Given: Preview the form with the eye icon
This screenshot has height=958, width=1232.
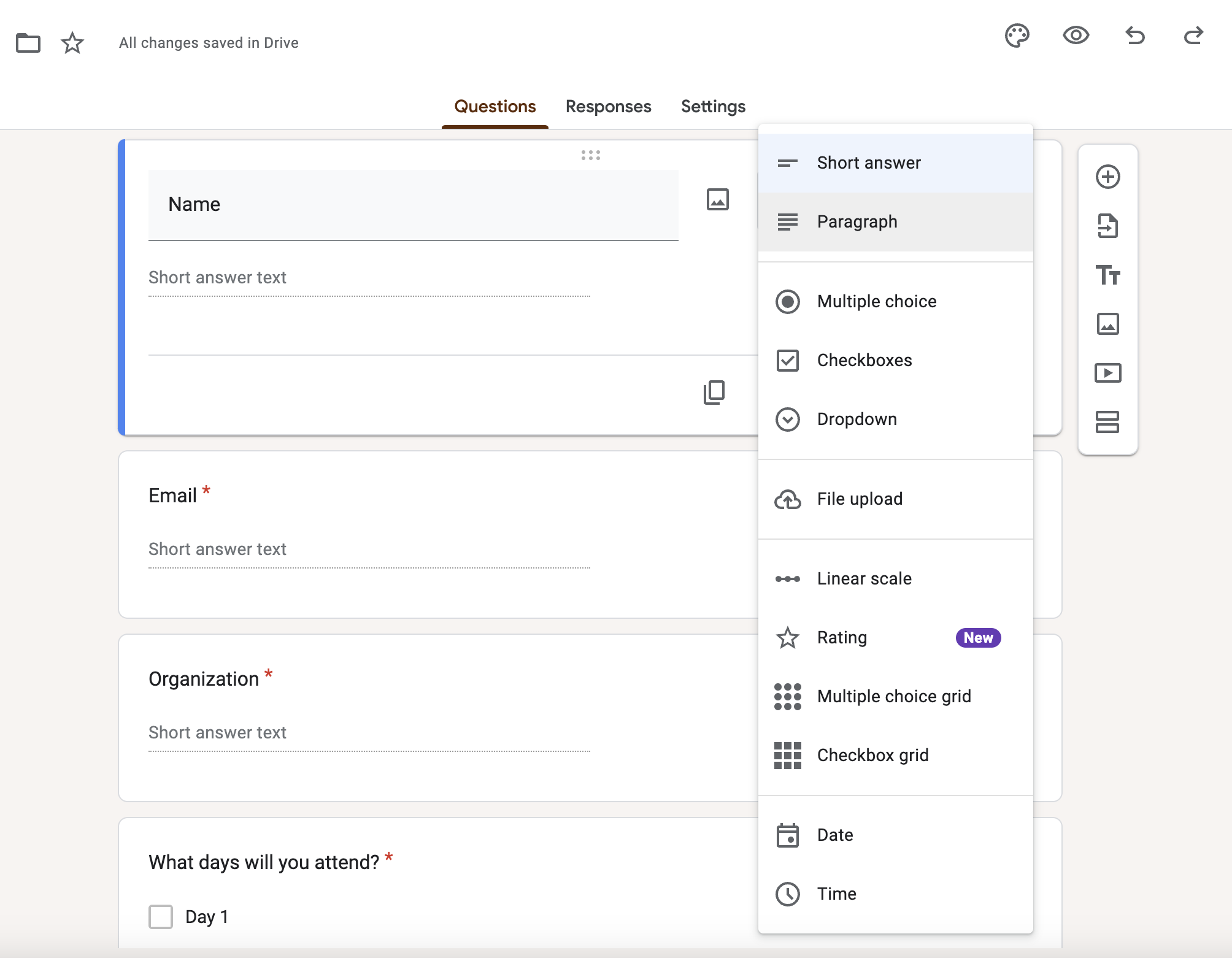Looking at the screenshot, I should click(x=1076, y=36).
